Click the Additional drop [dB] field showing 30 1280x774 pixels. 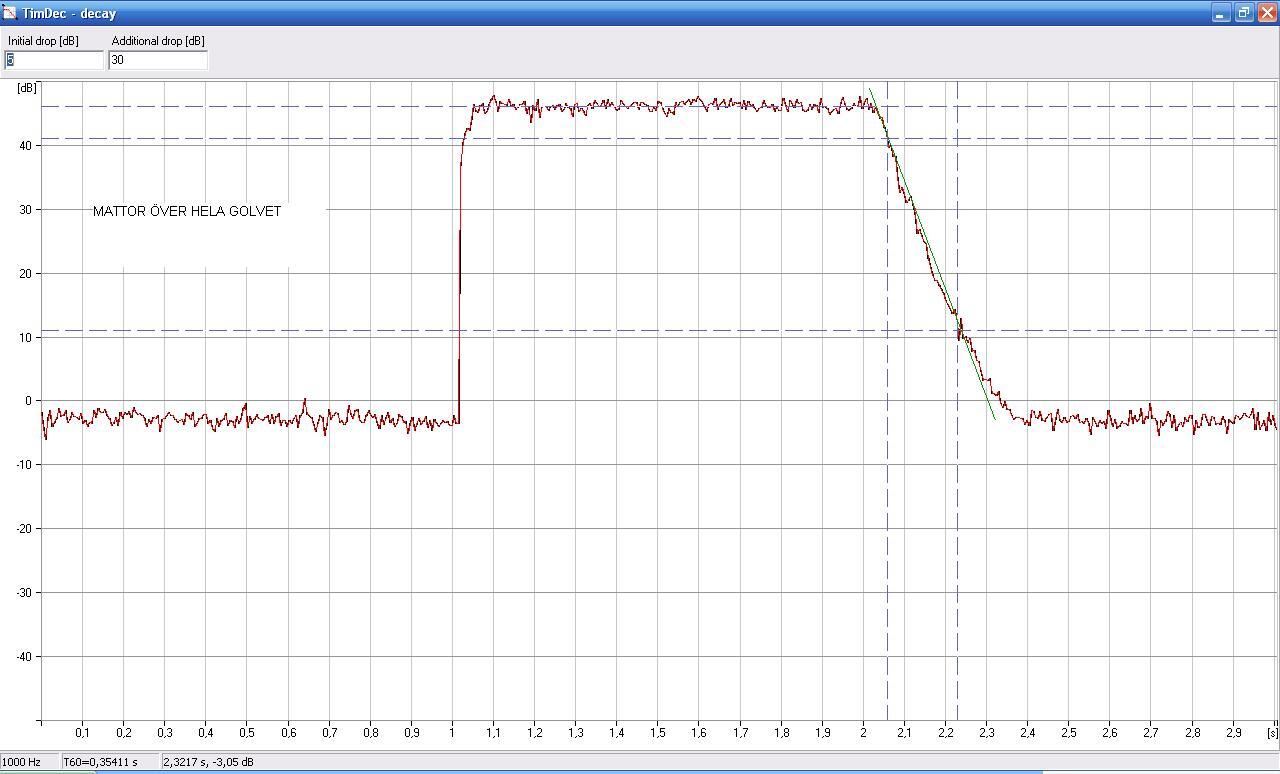pos(158,60)
